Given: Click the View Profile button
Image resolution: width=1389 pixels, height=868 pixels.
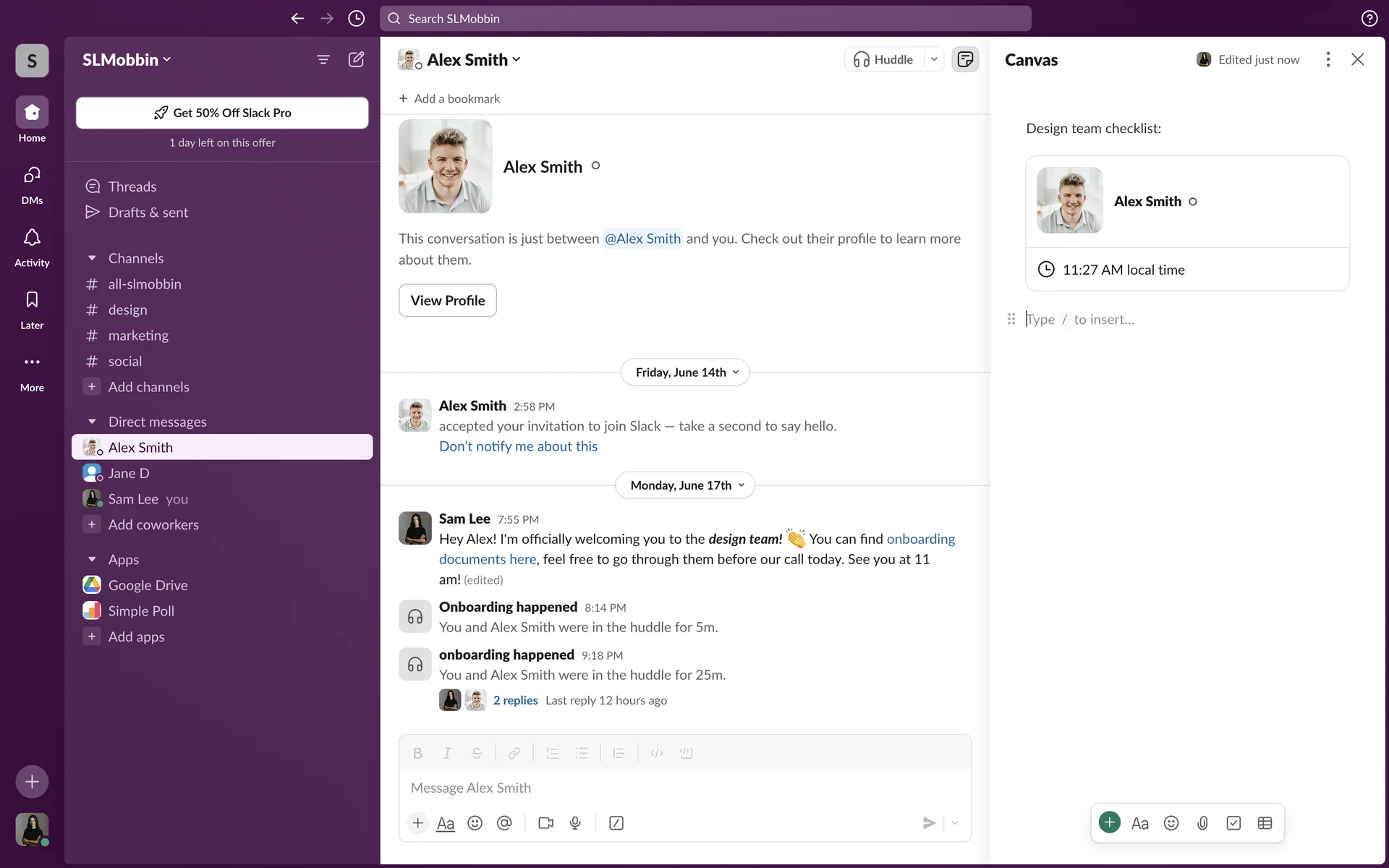Looking at the screenshot, I should (x=447, y=300).
